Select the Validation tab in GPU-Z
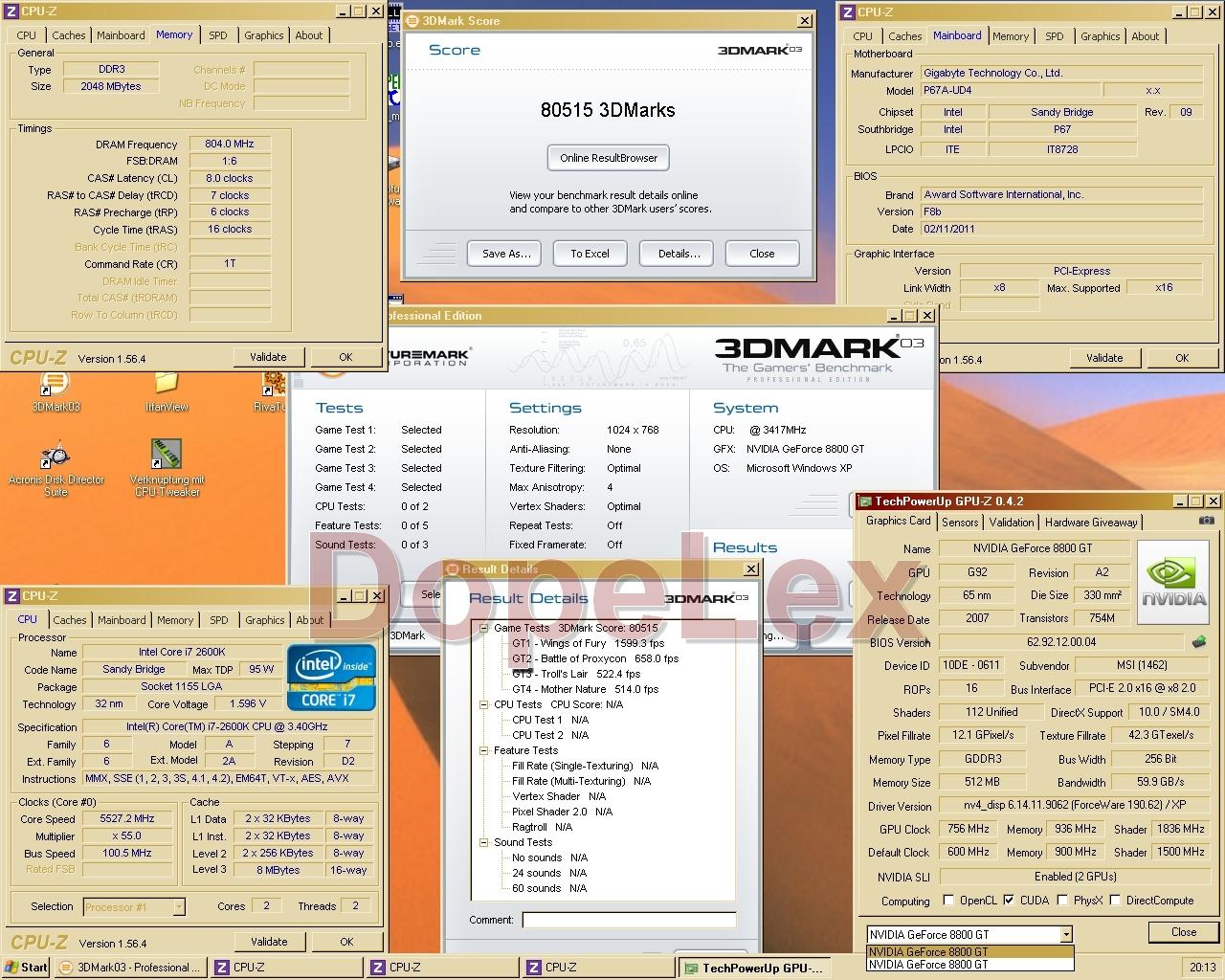The image size is (1225, 980). (x=1012, y=523)
